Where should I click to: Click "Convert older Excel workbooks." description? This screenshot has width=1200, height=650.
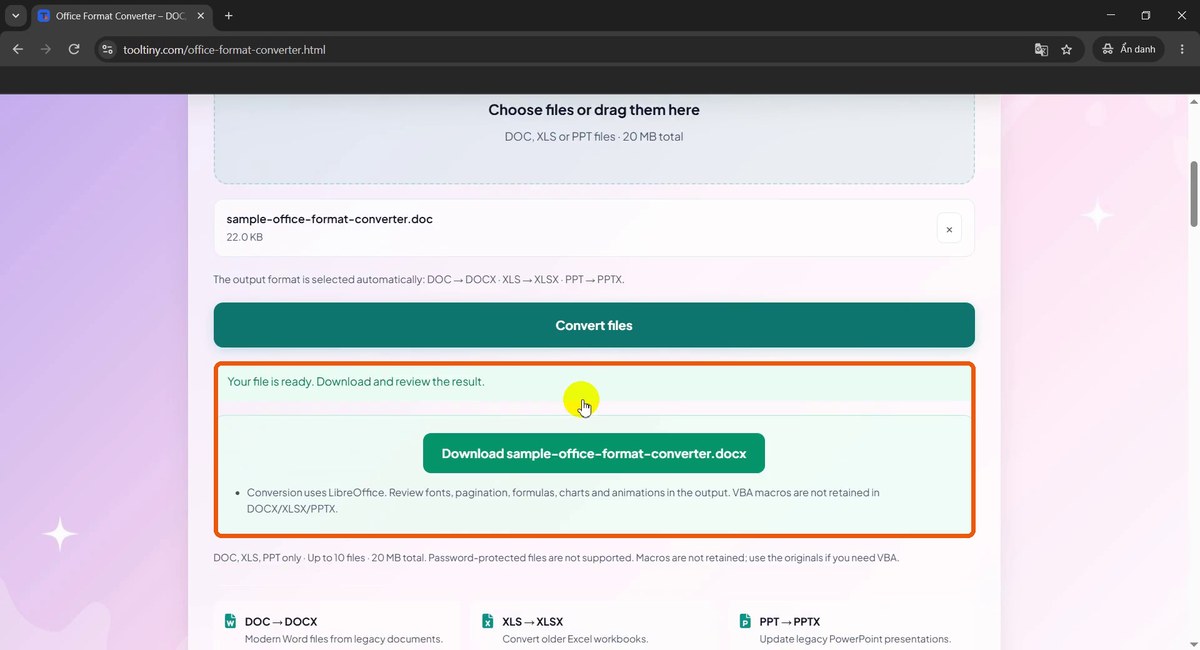pos(575,639)
